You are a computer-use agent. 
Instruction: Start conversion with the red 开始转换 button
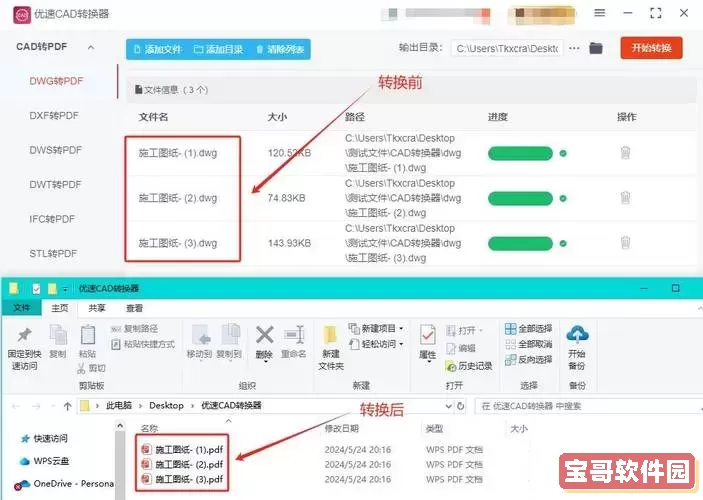651,48
